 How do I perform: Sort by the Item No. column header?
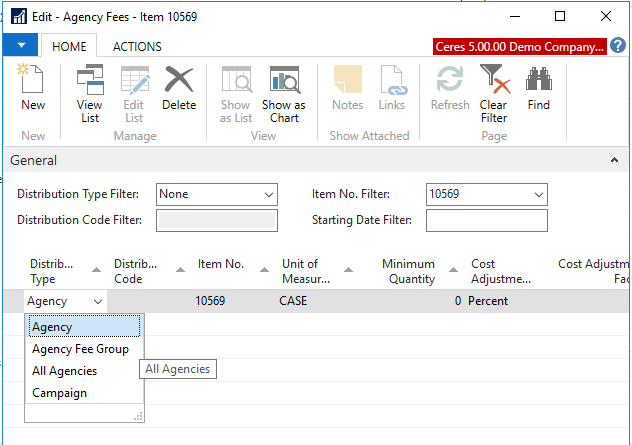tap(221, 265)
